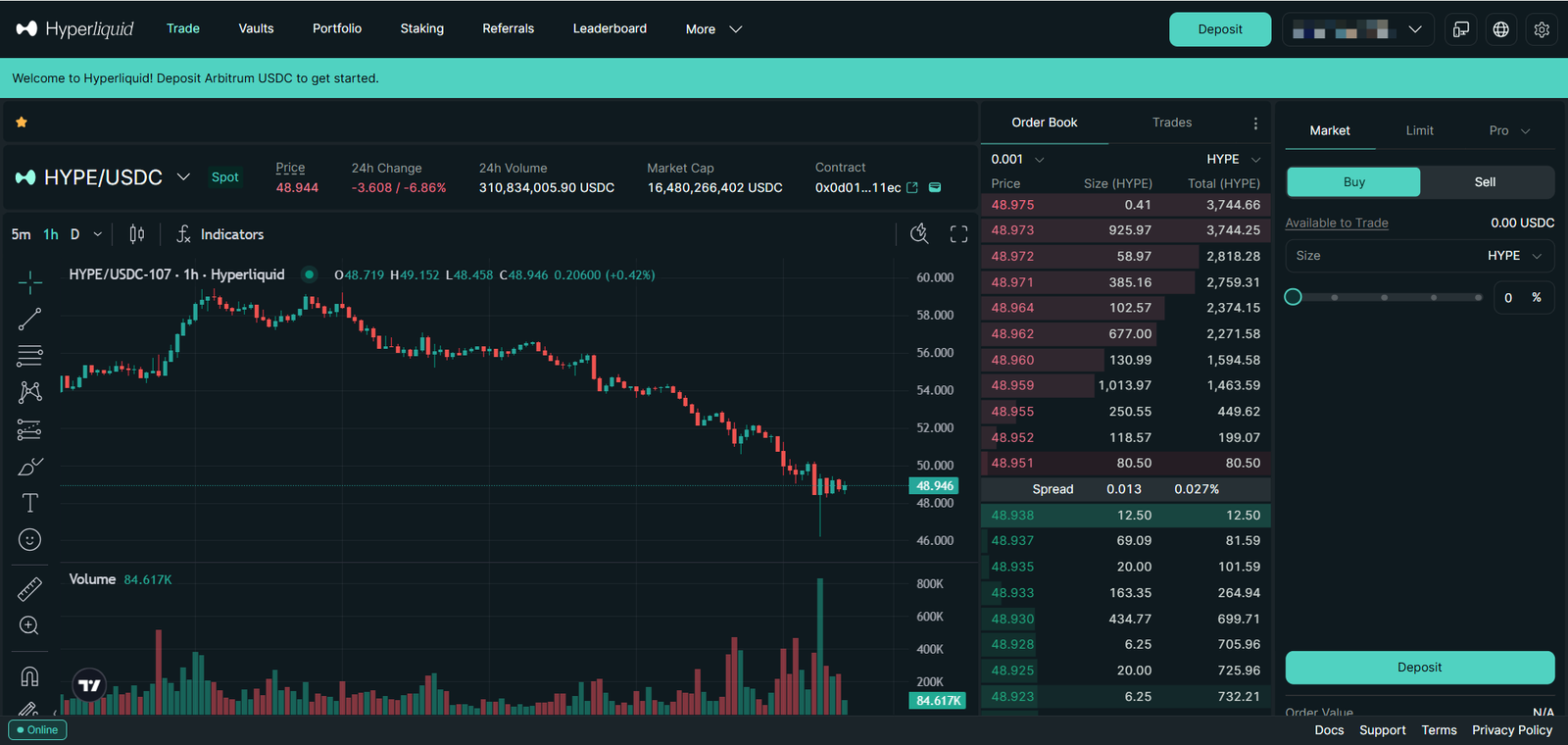Toggle the favorite star for HYPE/USDC
This screenshot has width=1568, height=745.
pos(22,123)
